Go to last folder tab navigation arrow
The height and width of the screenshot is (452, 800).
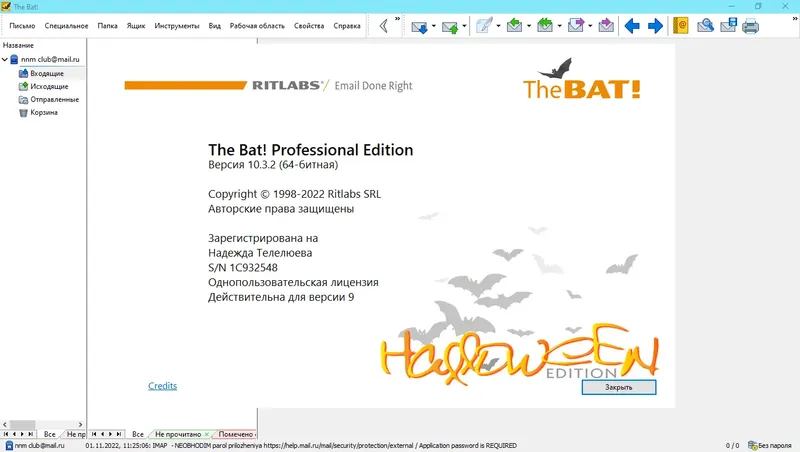(x=31, y=434)
